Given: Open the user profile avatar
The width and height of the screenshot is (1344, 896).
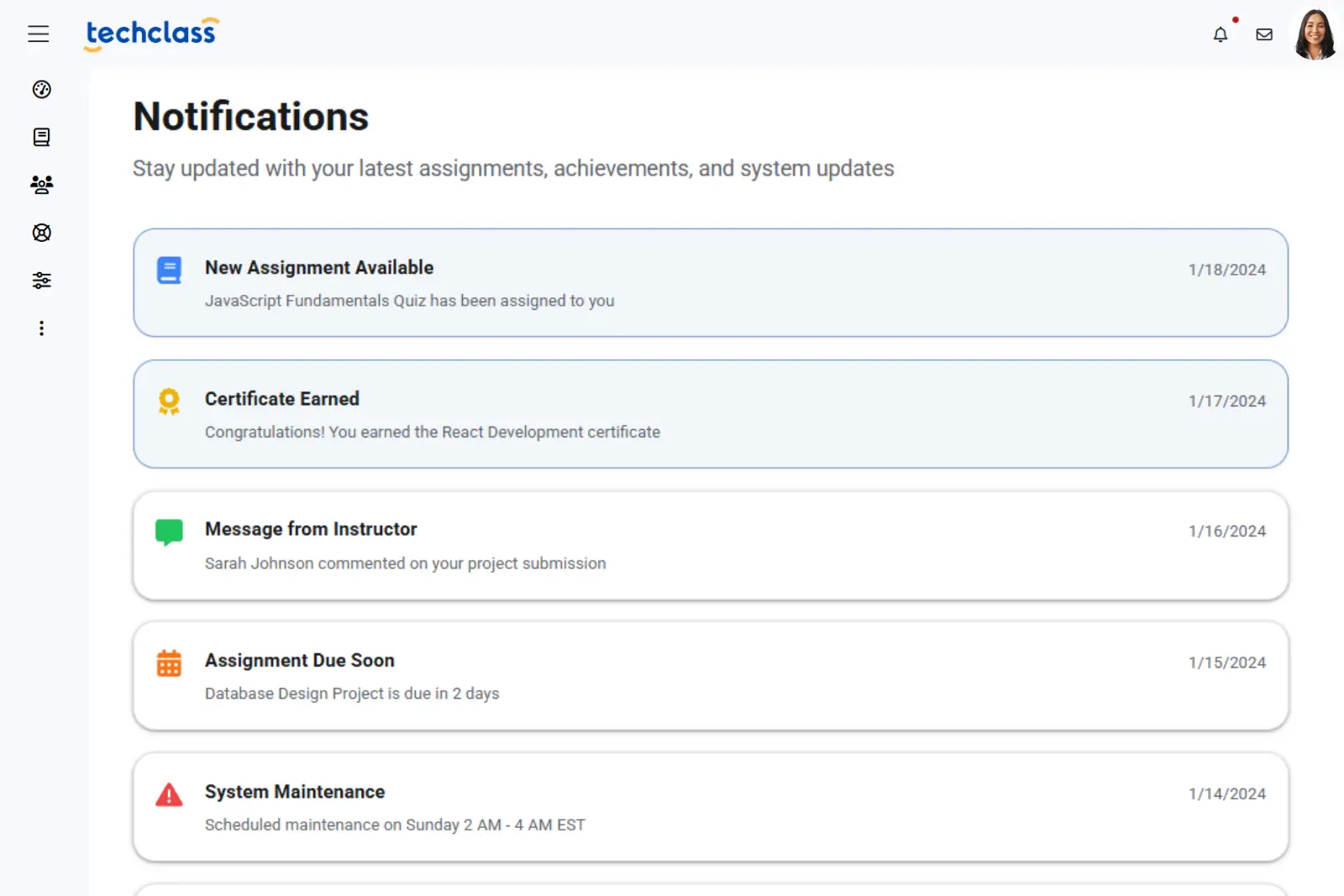Looking at the screenshot, I should coord(1315,34).
